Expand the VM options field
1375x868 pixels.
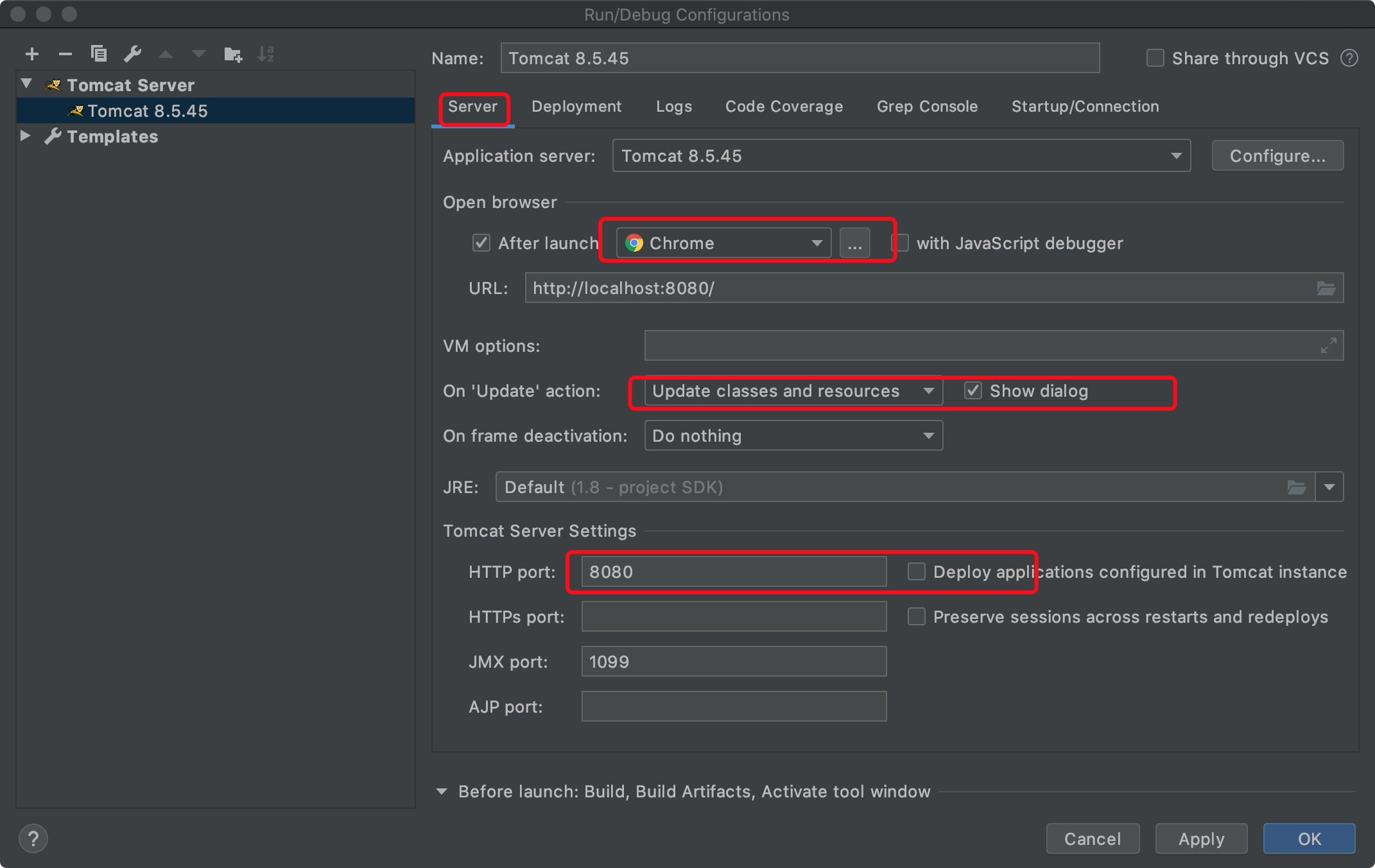point(1328,345)
